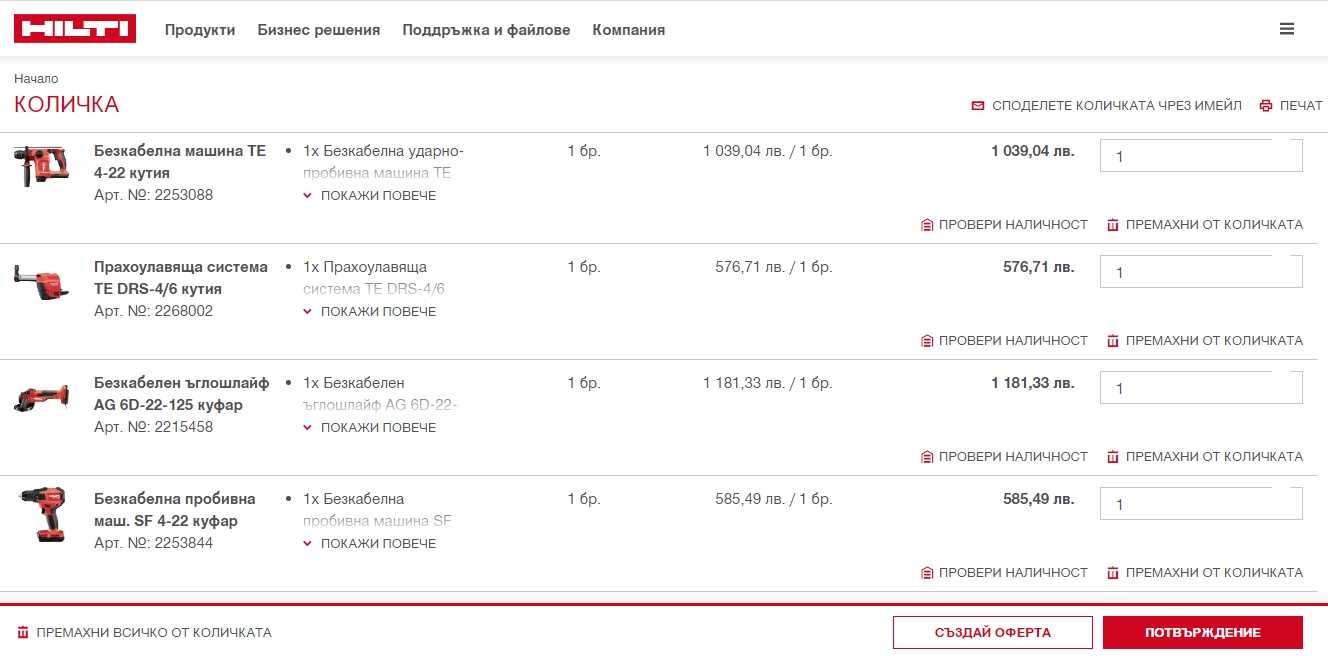The width and height of the screenshot is (1328, 656).
Task: Click the bold total 1 181,33 лв.
Action: (1033, 383)
